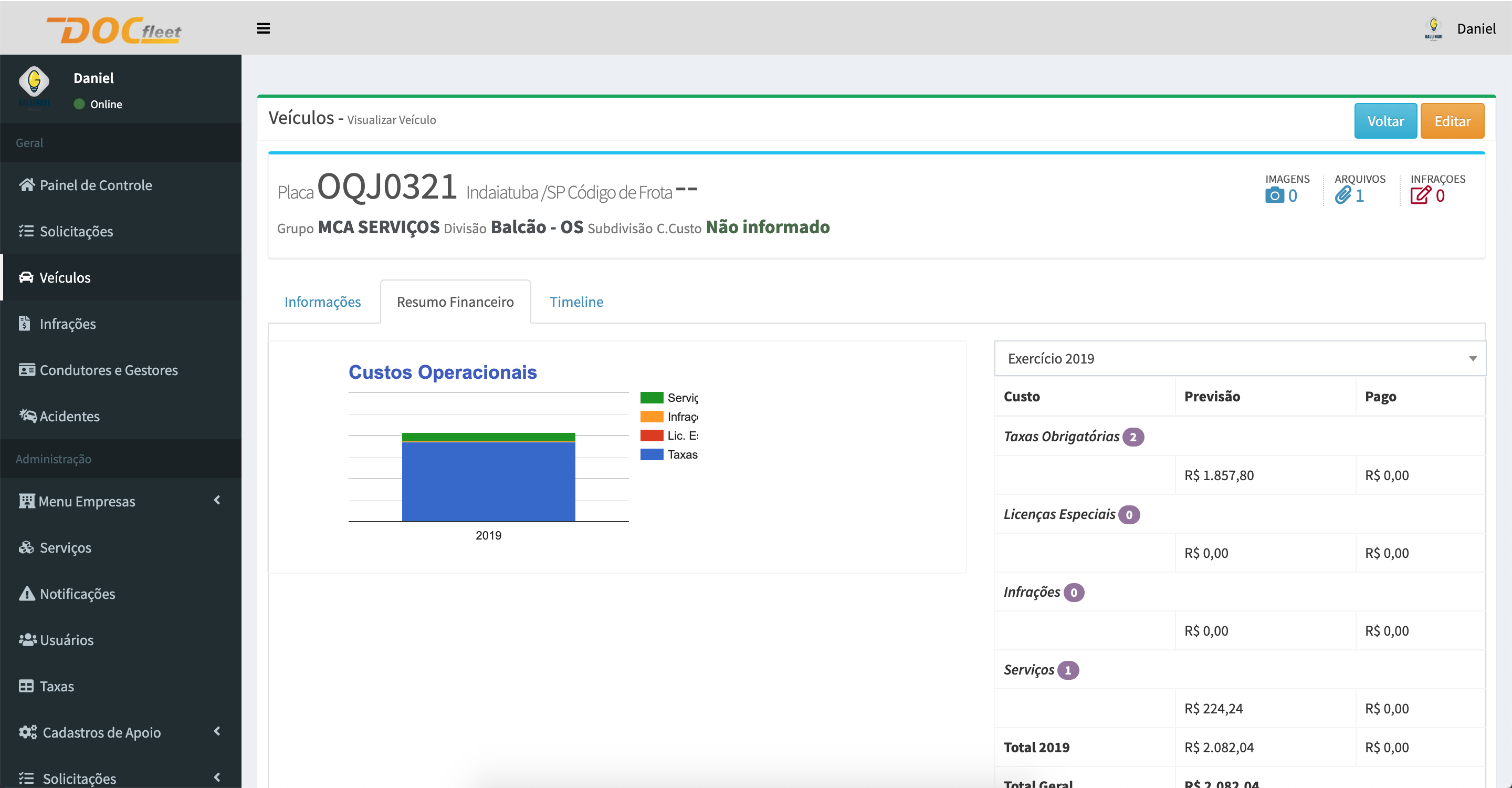
Task: Click the Solicitações list icon under Geral
Action: (26, 231)
